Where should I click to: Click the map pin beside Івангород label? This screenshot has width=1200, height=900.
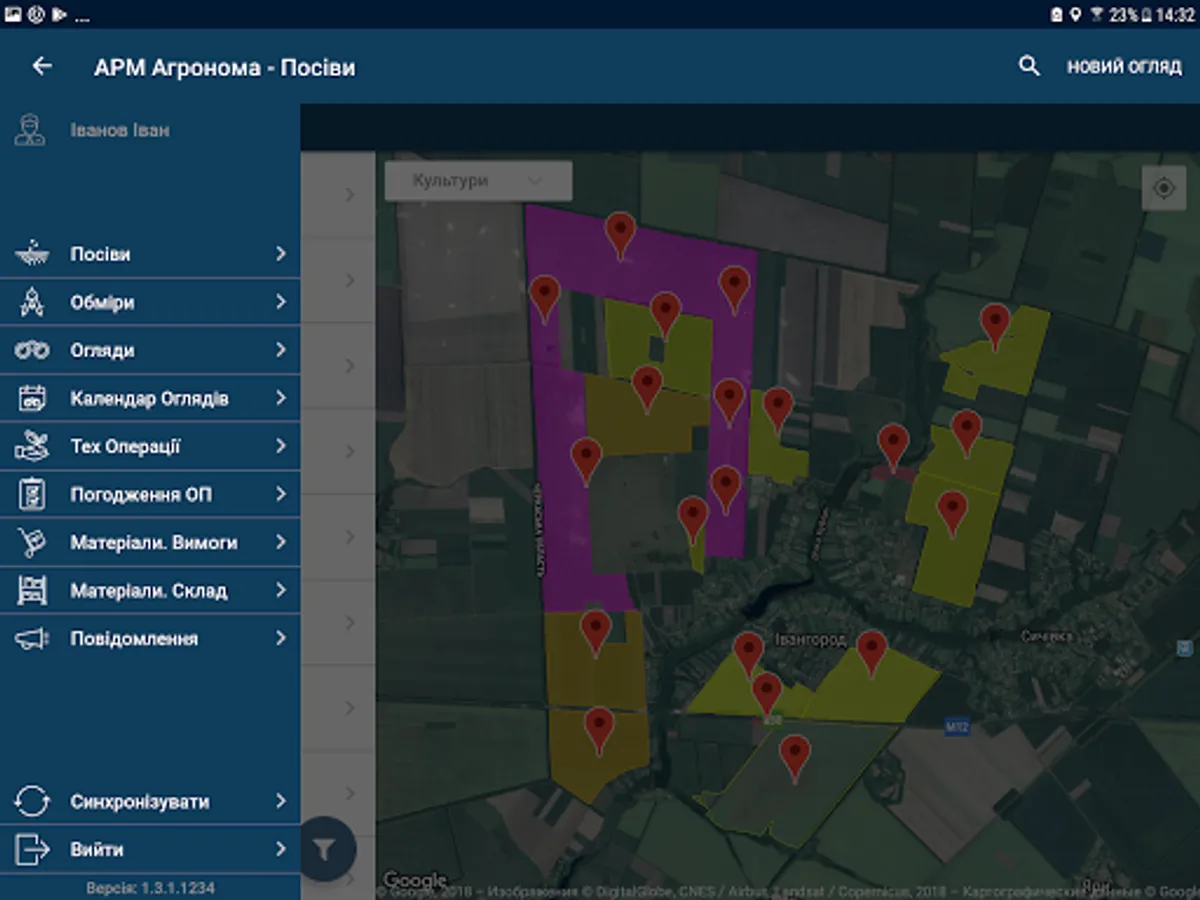click(x=749, y=655)
